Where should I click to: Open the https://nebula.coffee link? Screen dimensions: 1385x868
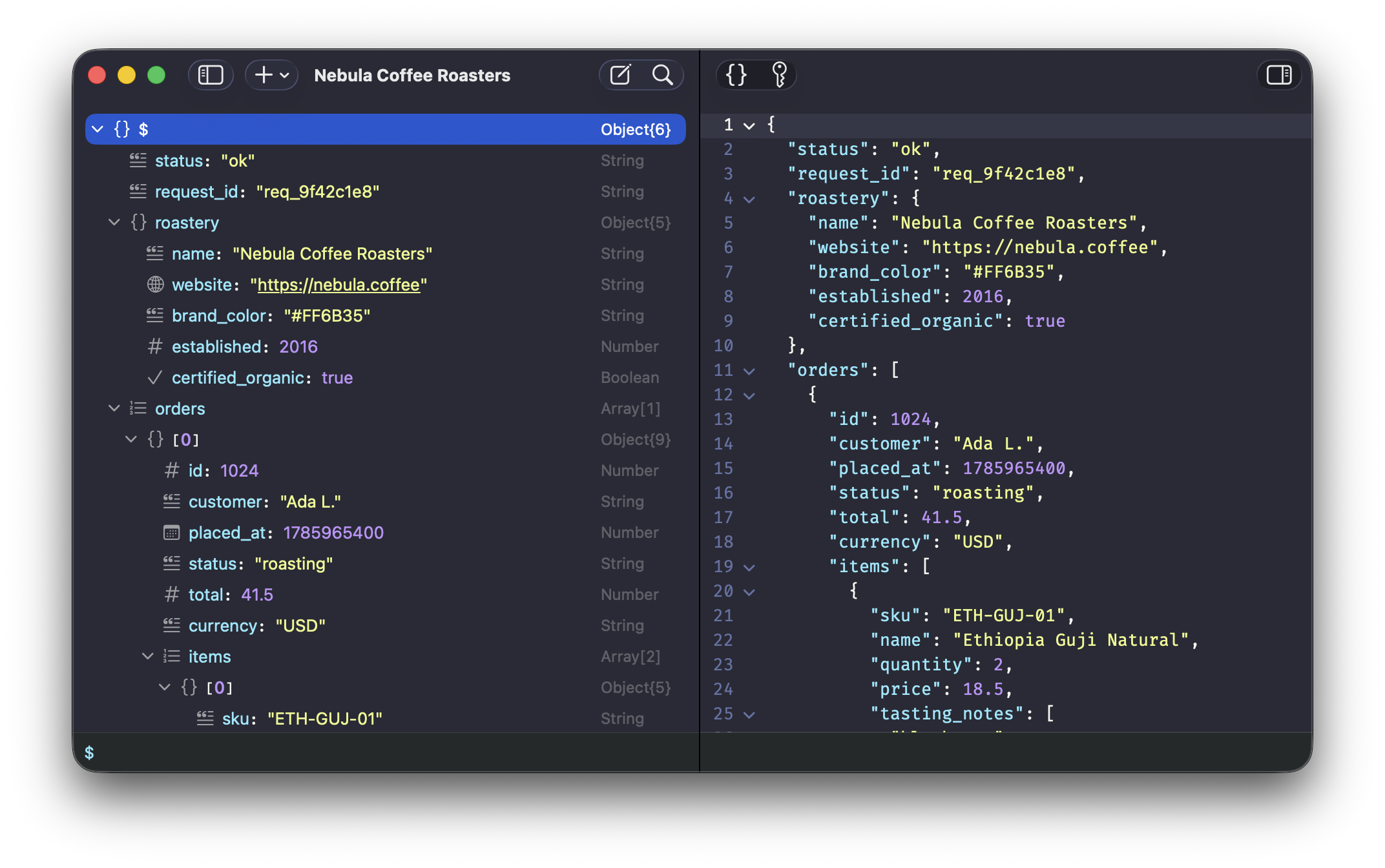(338, 285)
